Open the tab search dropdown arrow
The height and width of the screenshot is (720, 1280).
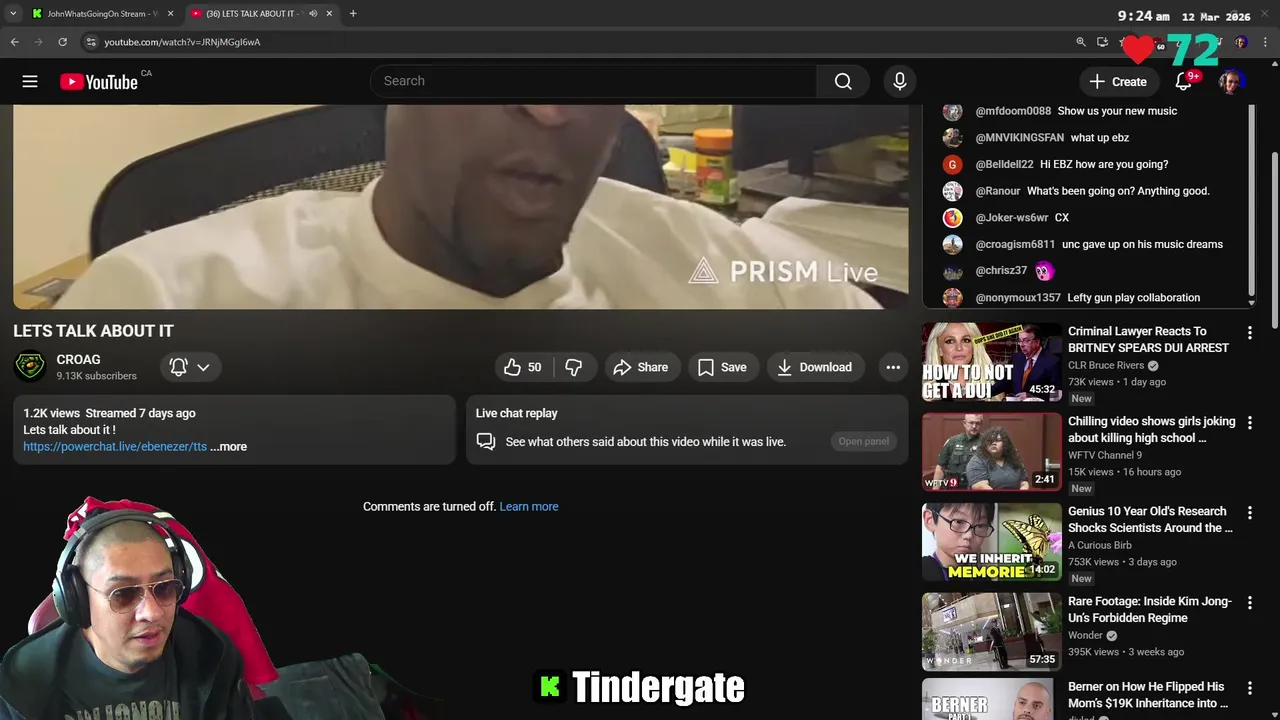tap(13, 14)
